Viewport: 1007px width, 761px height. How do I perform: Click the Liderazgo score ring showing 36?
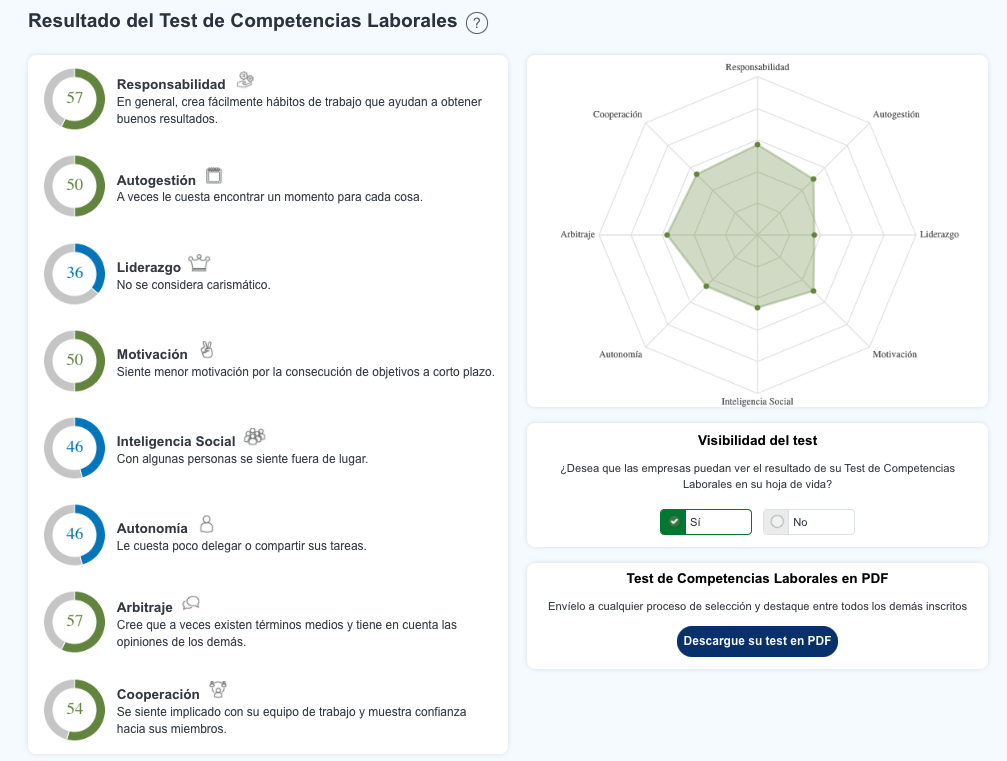tap(75, 273)
